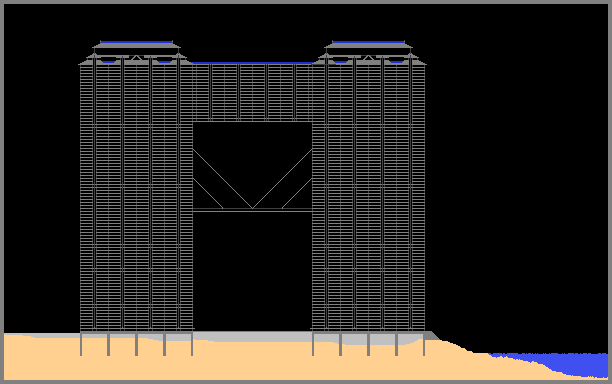This screenshot has width=612, height=384.
Task: Select the leftmost foundation pile of left tower
Action: pyautogui.click(x=81, y=344)
